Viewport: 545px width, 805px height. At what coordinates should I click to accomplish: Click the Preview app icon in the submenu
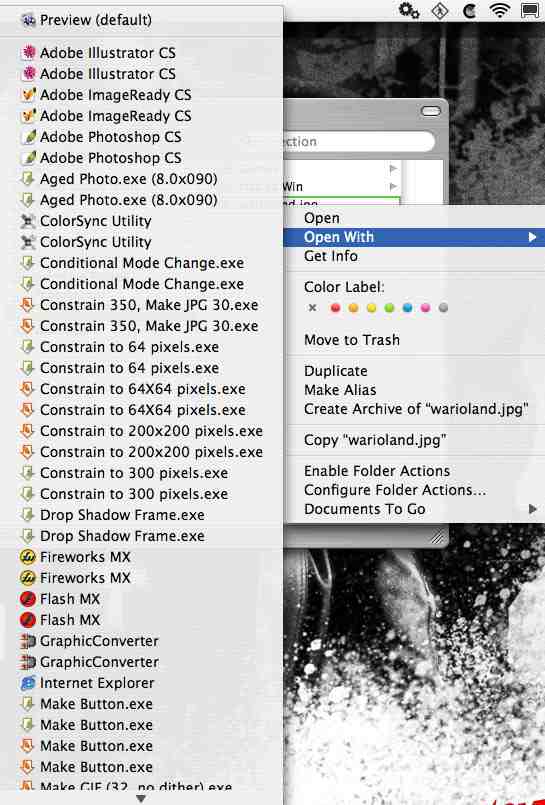coord(28,20)
